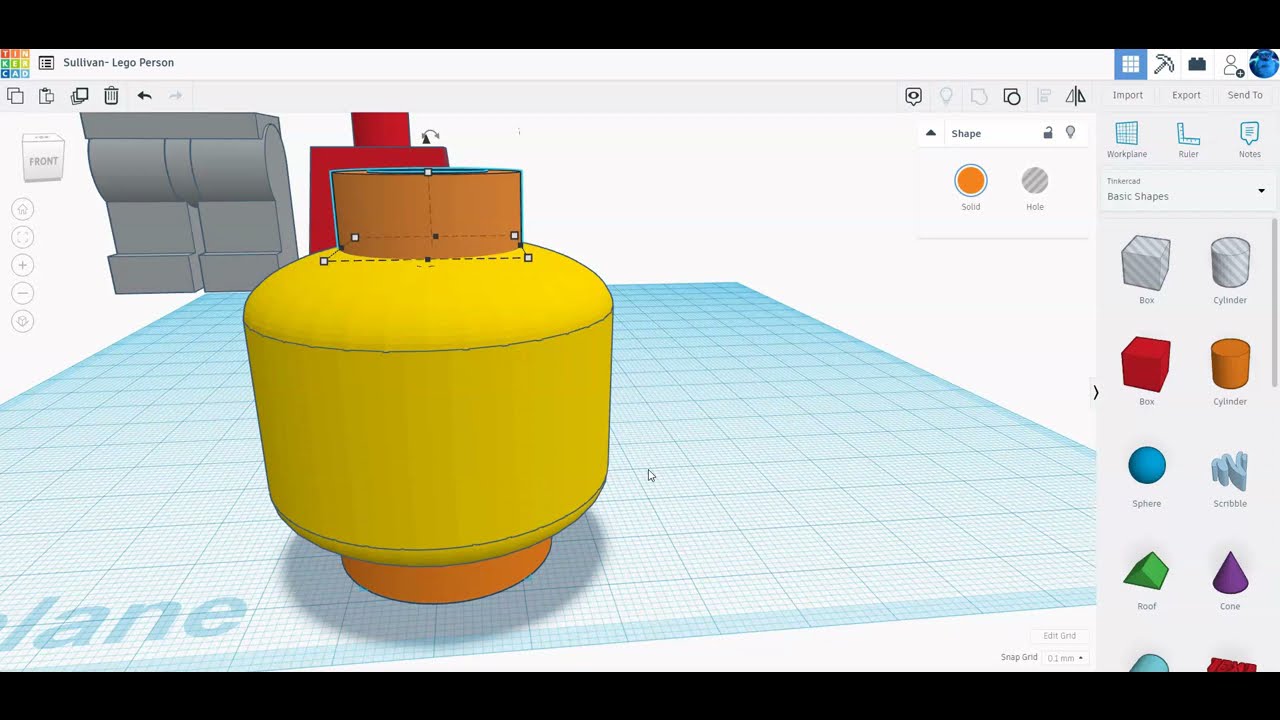Pick the blue Sphere shape
Viewport: 1280px width, 720px height.
tap(1147, 466)
